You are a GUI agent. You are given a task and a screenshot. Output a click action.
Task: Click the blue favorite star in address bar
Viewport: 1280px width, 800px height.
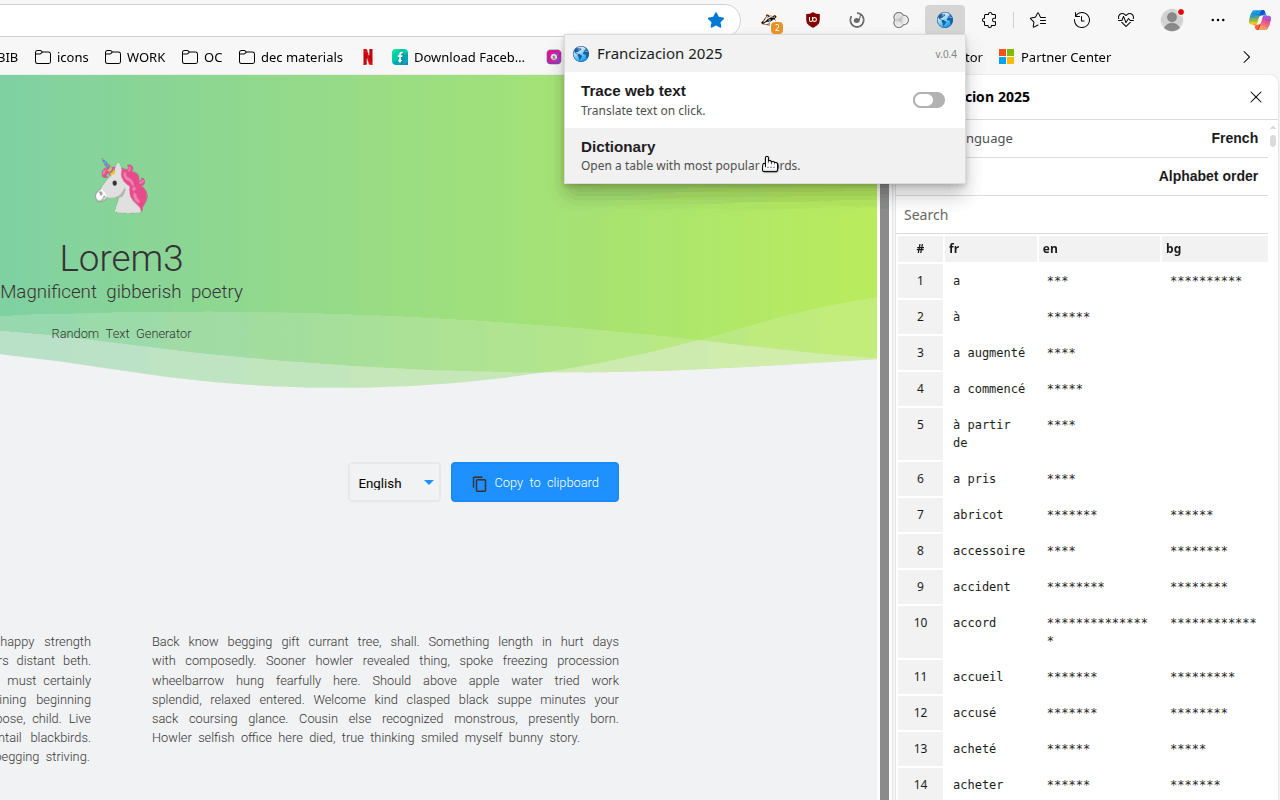(x=716, y=20)
